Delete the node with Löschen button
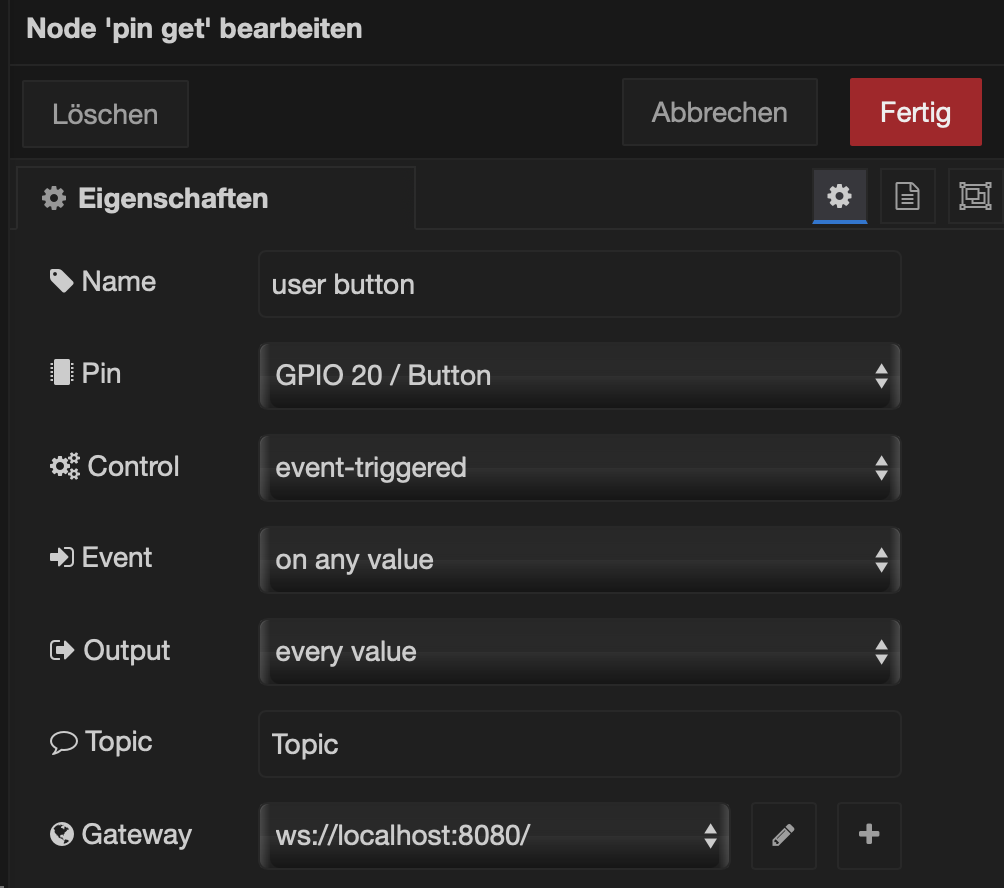The image size is (1004, 888). (105, 114)
